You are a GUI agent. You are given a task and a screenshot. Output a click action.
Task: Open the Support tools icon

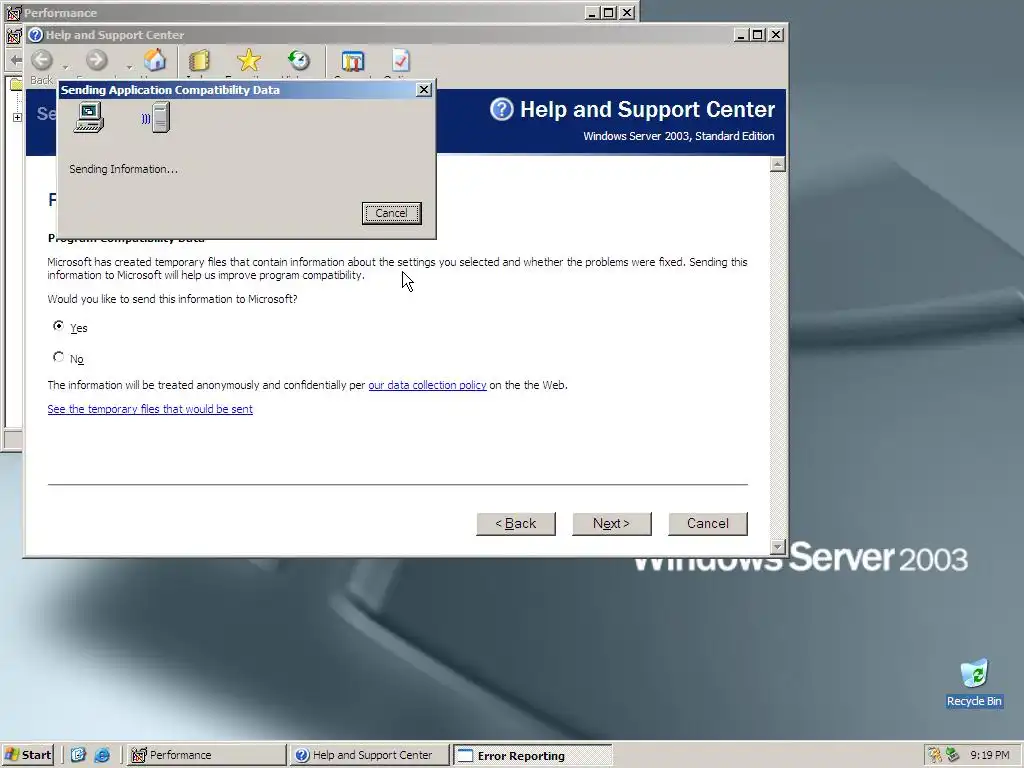click(353, 61)
